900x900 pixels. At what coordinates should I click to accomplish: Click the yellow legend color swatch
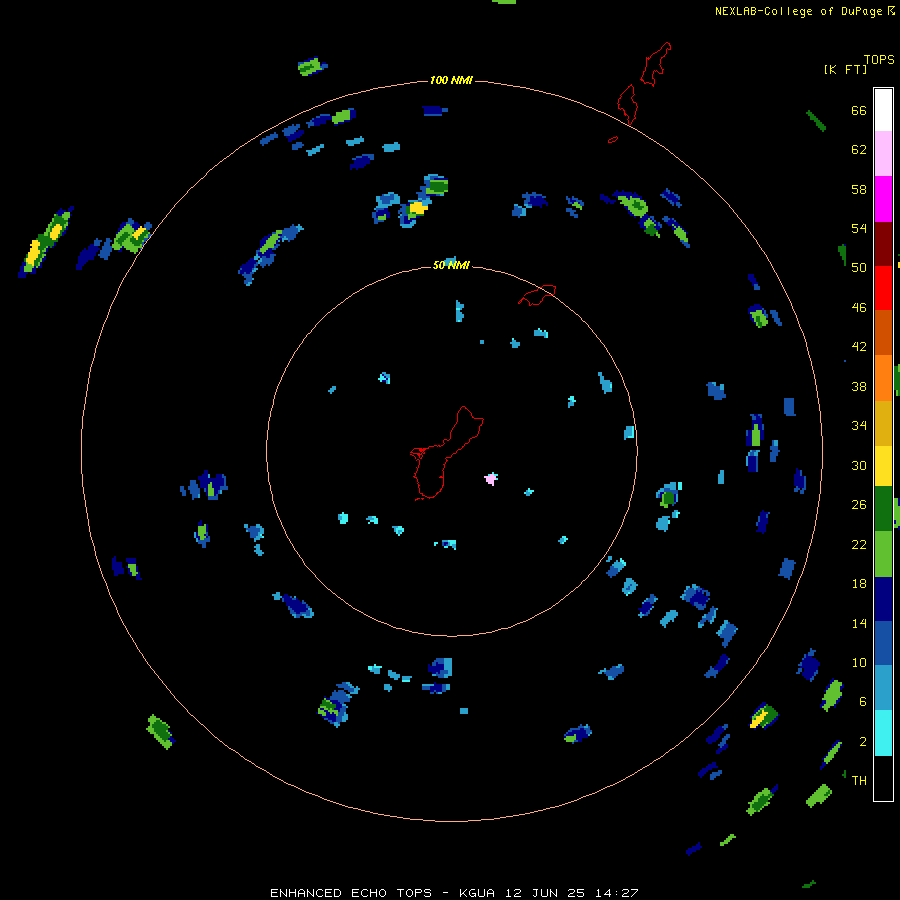[x=883, y=466]
